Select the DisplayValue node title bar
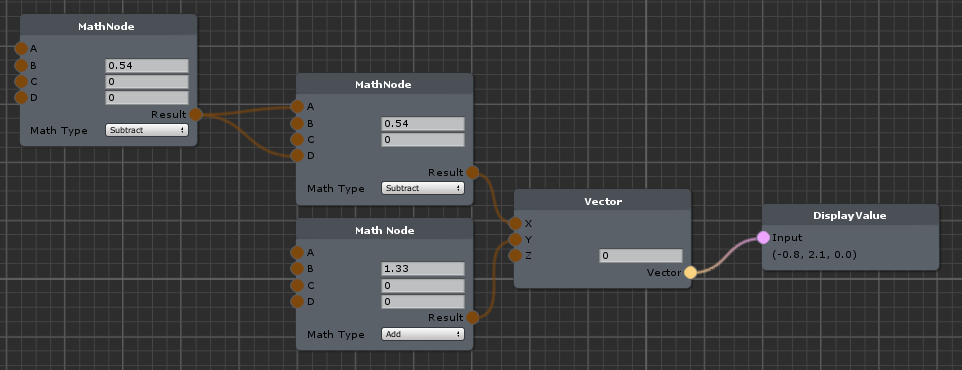Screen dimensions: 962x370 point(850,215)
